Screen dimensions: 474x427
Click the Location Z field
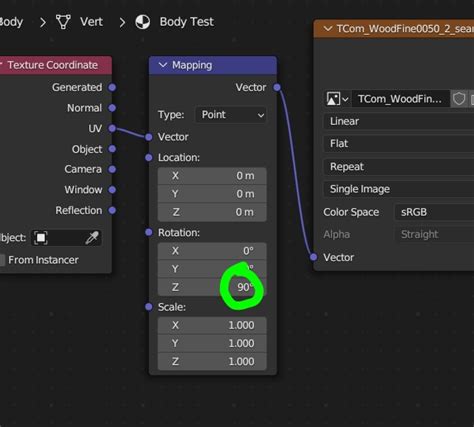(x=212, y=212)
